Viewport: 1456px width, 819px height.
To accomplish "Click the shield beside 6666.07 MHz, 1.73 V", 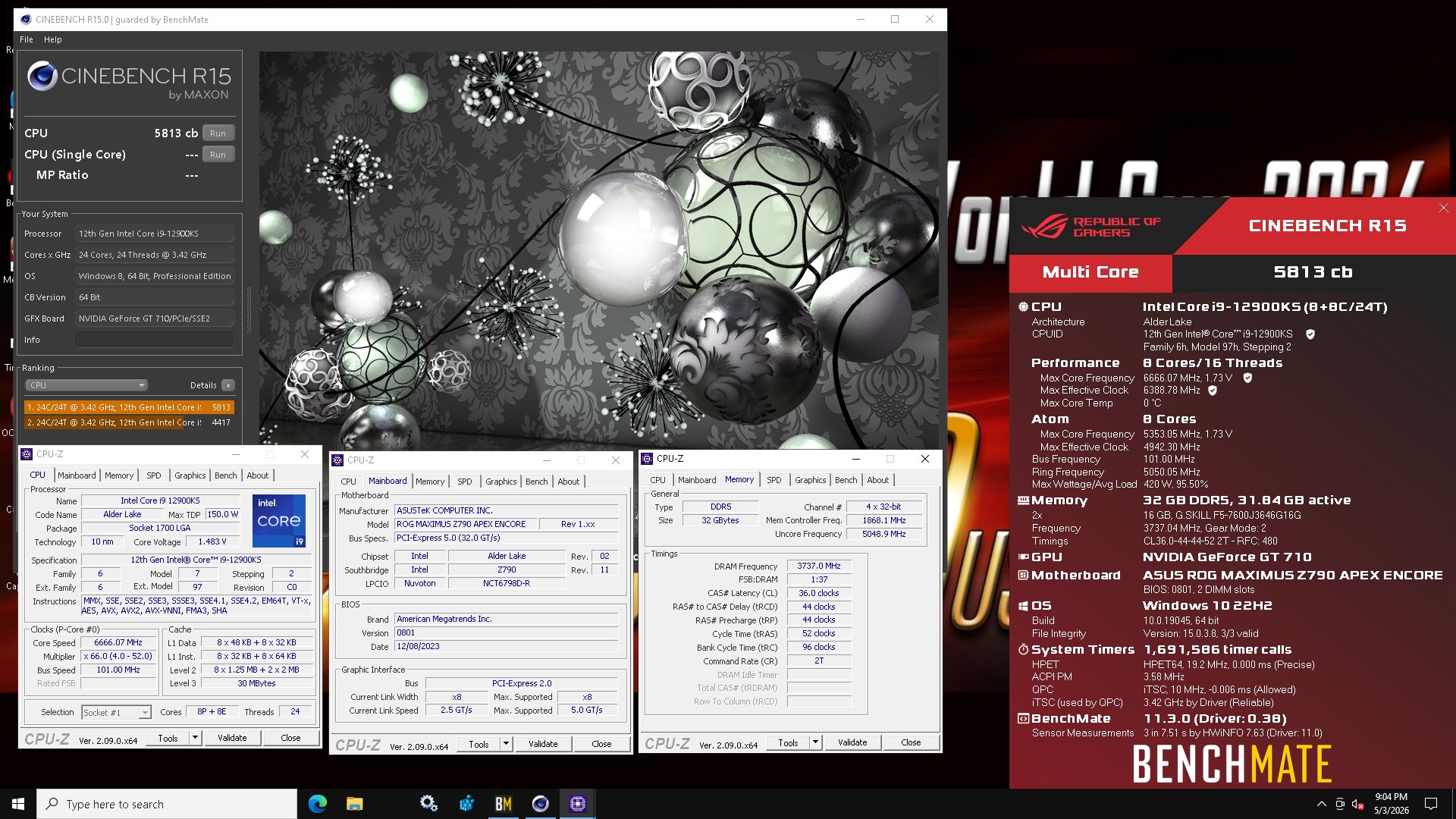I will coord(1247,378).
